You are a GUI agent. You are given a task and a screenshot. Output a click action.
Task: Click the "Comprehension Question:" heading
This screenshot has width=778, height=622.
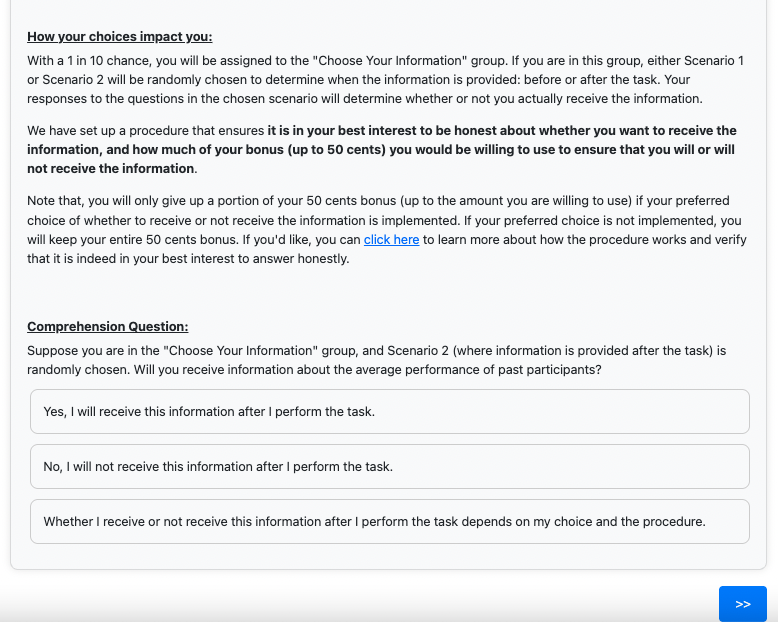click(107, 327)
